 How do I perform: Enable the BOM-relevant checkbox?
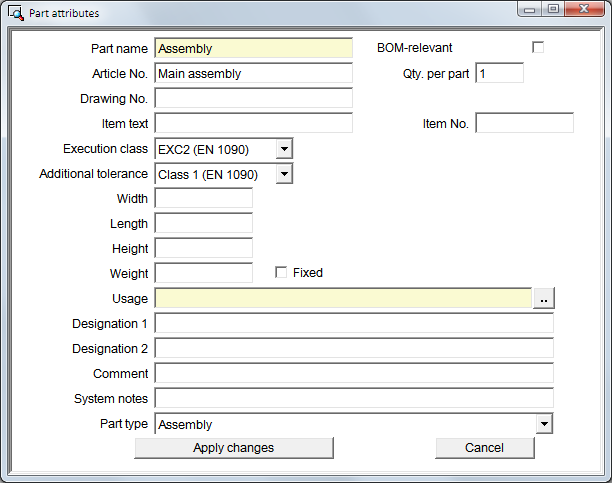point(538,48)
